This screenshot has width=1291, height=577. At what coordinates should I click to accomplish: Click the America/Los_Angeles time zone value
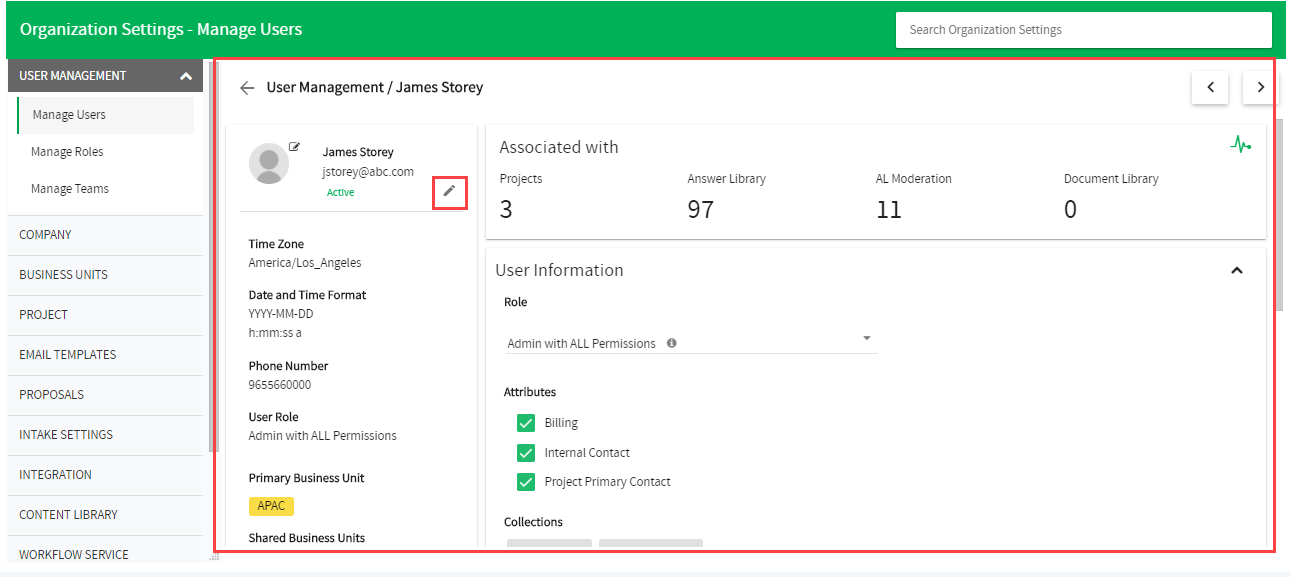(x=305, y=263)
